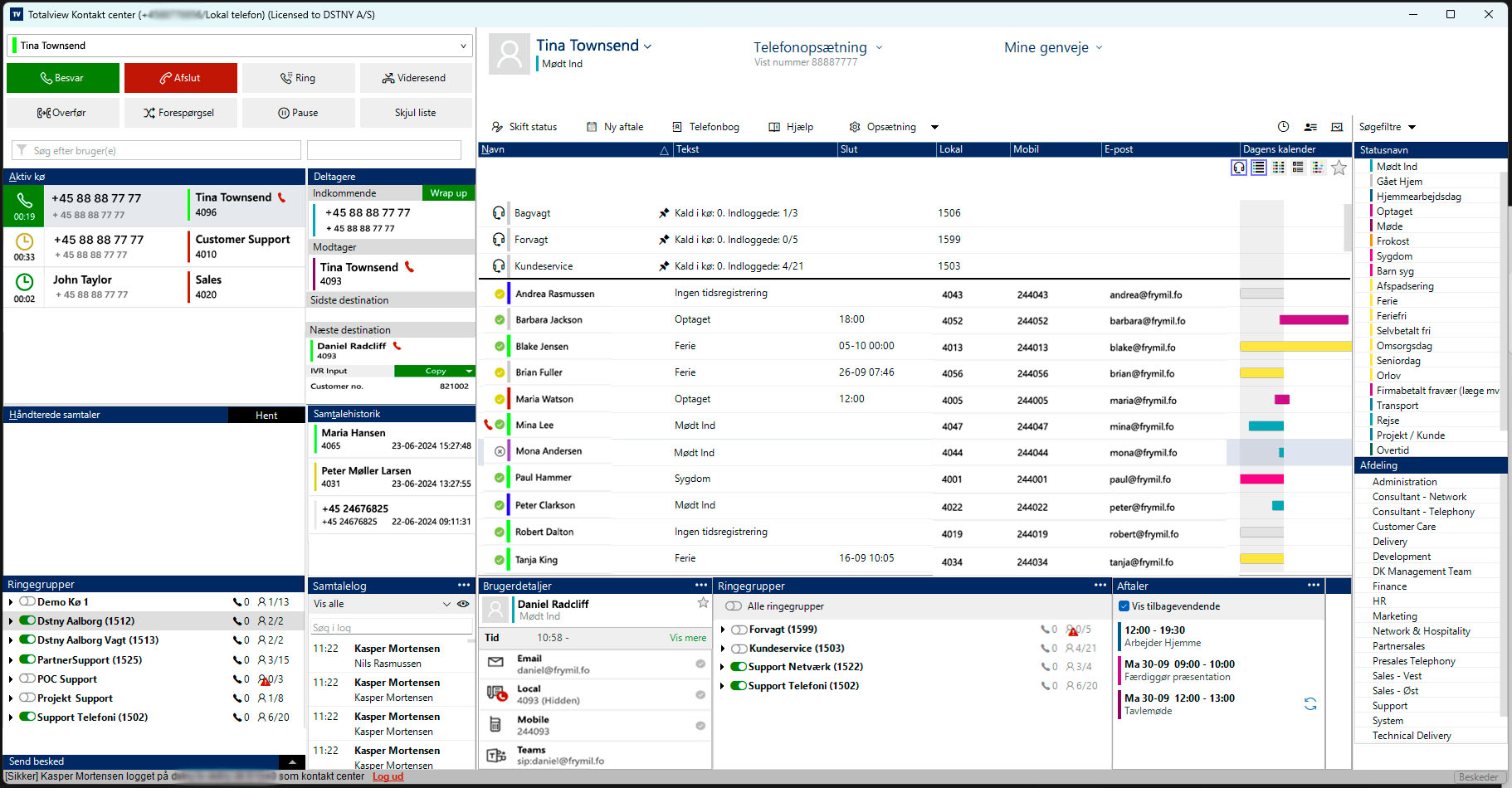Click the filter funnel icon in user search
The image size is (1512, 788).
(x=22, y=150)
